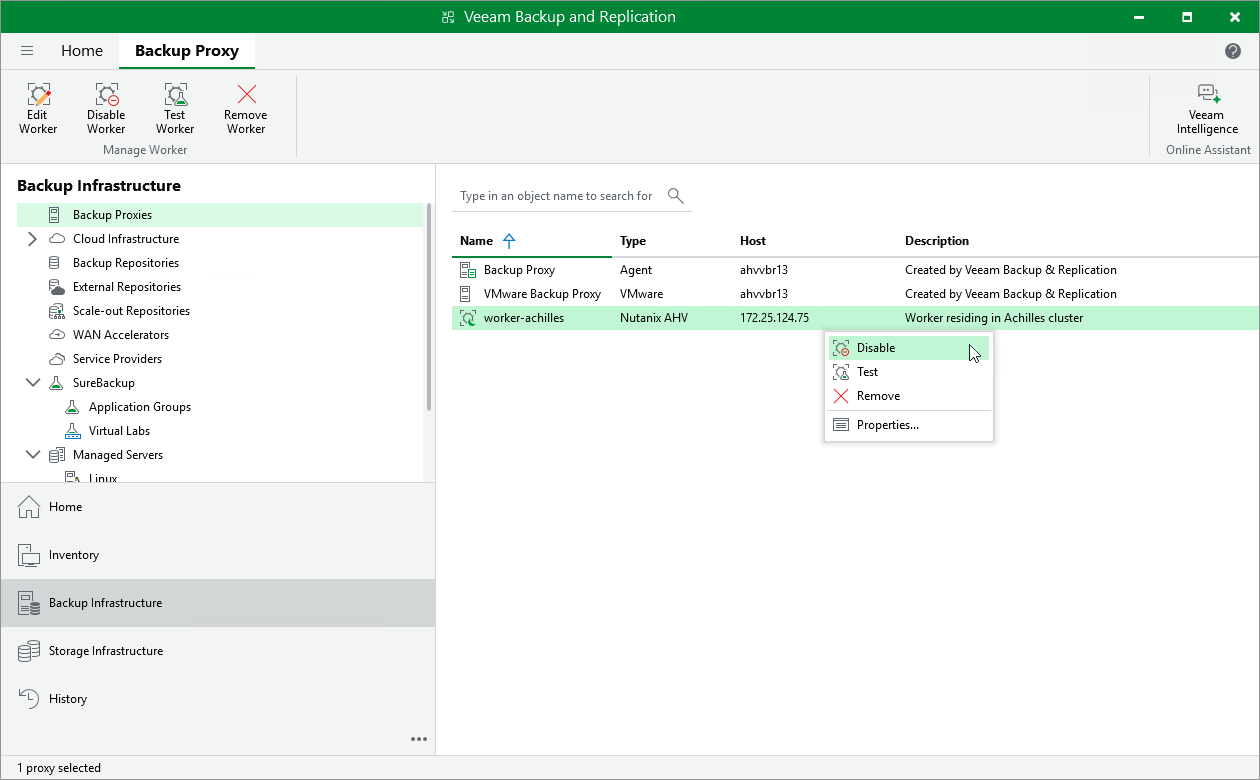Image resolution: width=1260 pixels, height=780 pixels.
Task: Select the Virtual Labs tree item
Action: coord(119,431)
